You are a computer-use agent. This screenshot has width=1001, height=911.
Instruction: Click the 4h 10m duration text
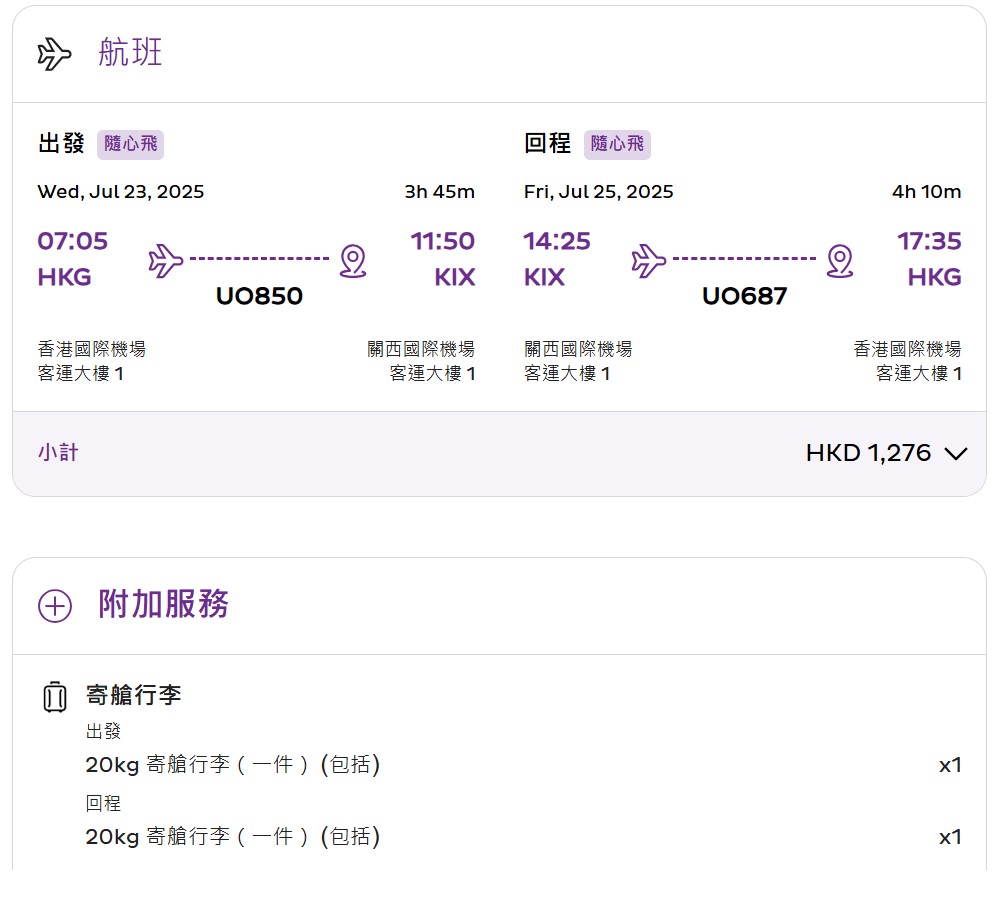pyautogui.click(x=926, y=192)
